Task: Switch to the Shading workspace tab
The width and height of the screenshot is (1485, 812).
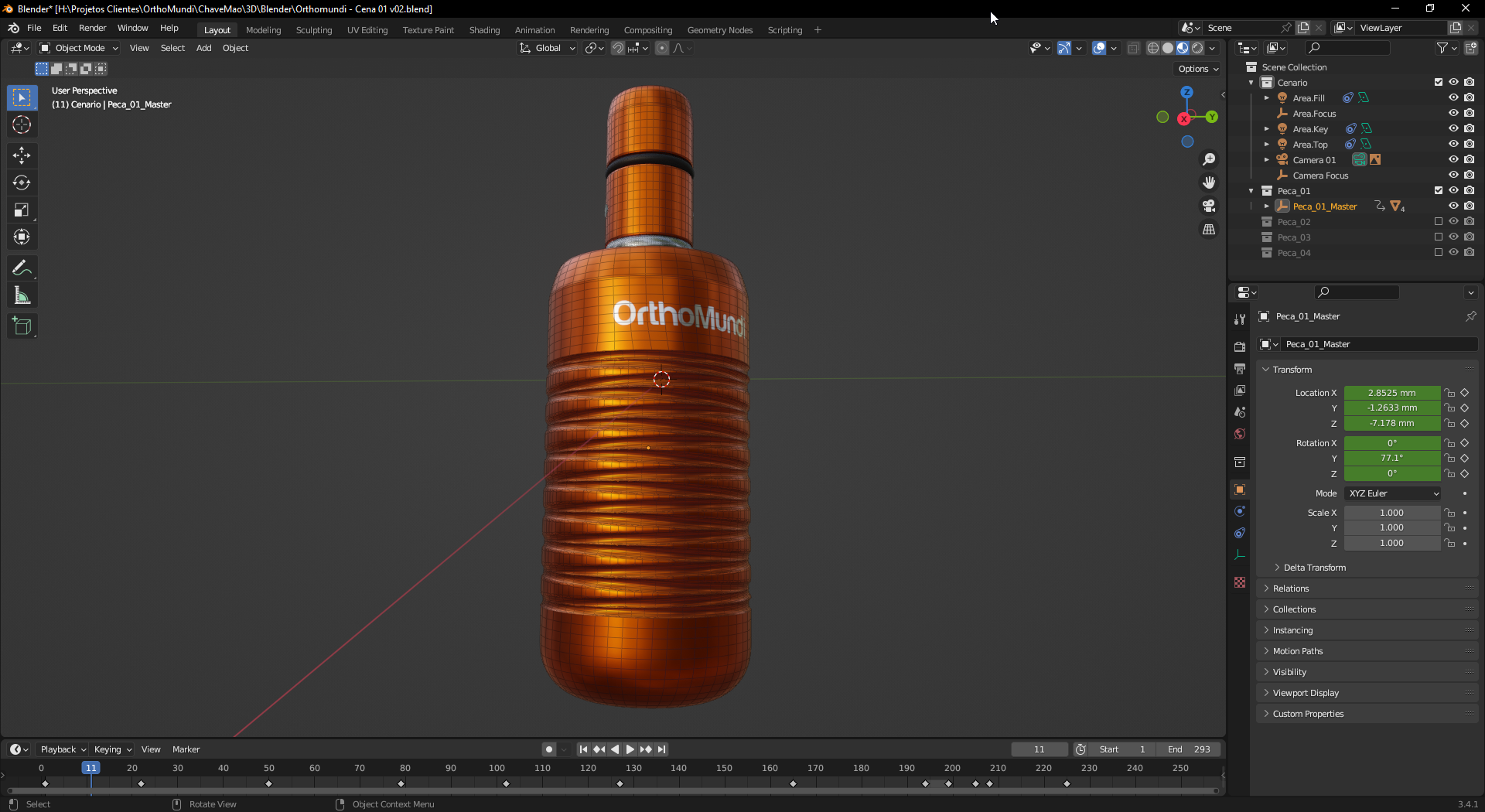Action: click(484, 30)
